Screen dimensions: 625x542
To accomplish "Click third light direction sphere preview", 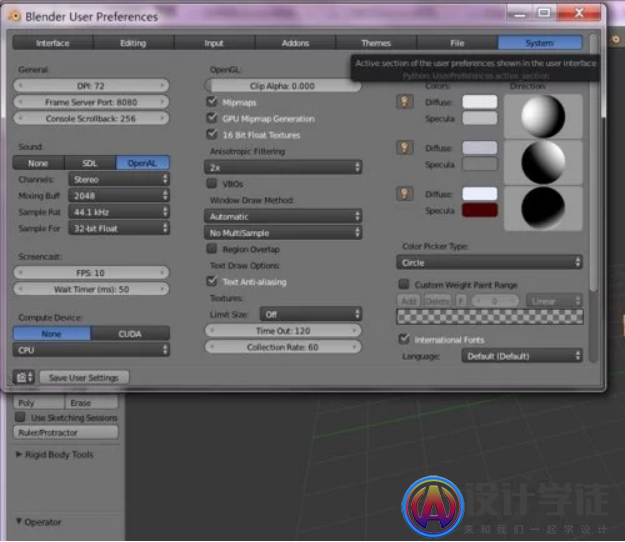I will [543, 208].
